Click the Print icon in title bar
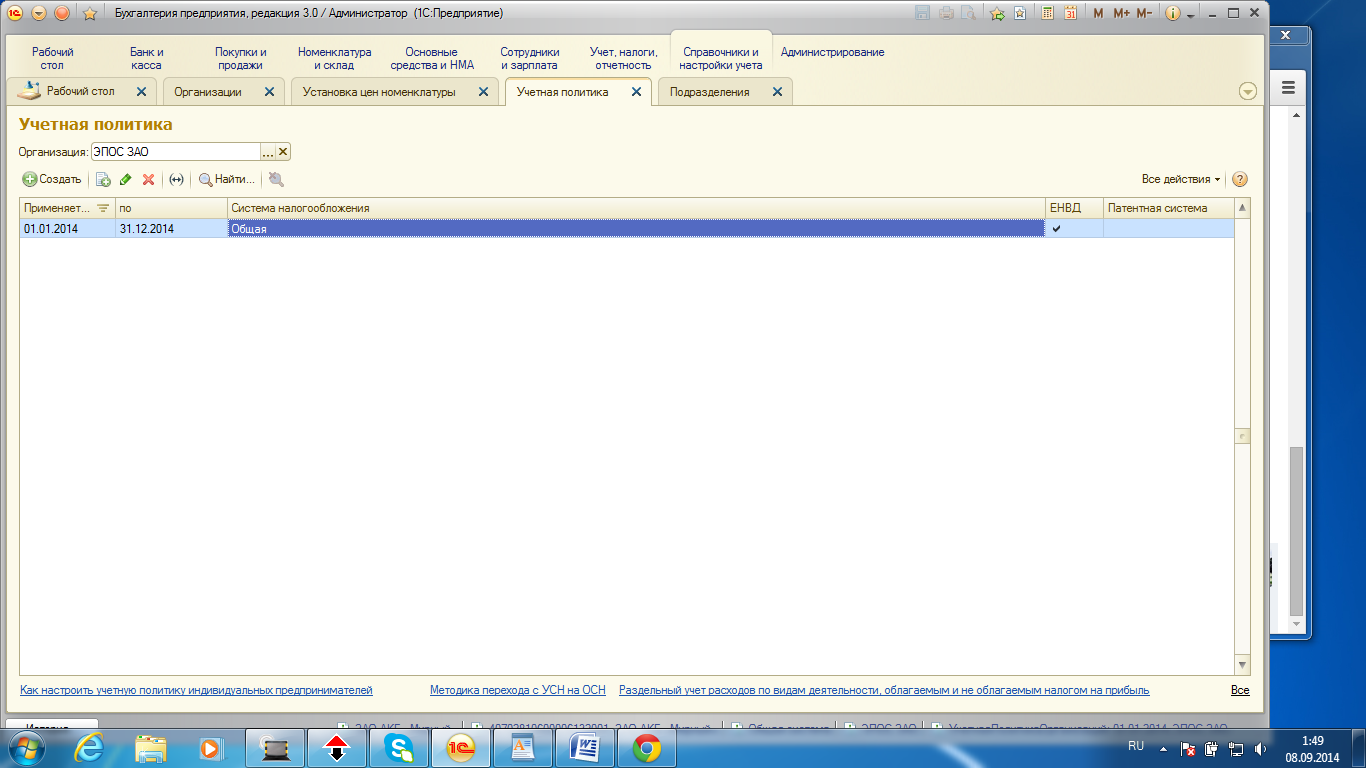The width and height of the screenshot is (1366, 768). (945, 14)
